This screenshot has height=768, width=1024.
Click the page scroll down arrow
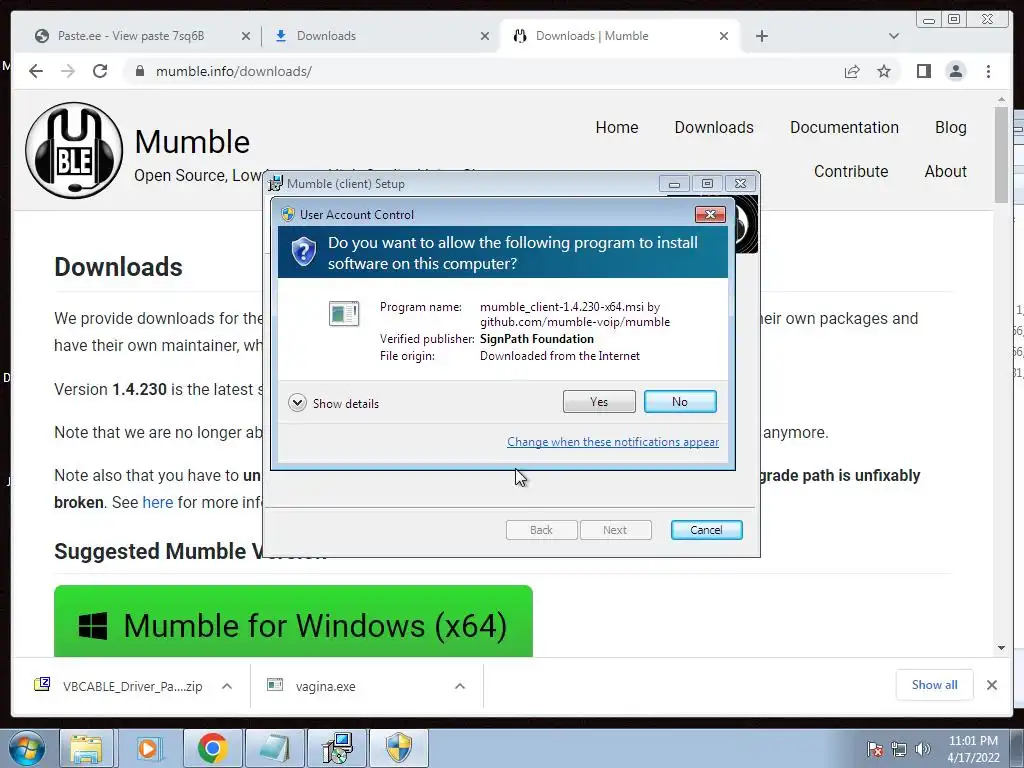(1002, 648)
